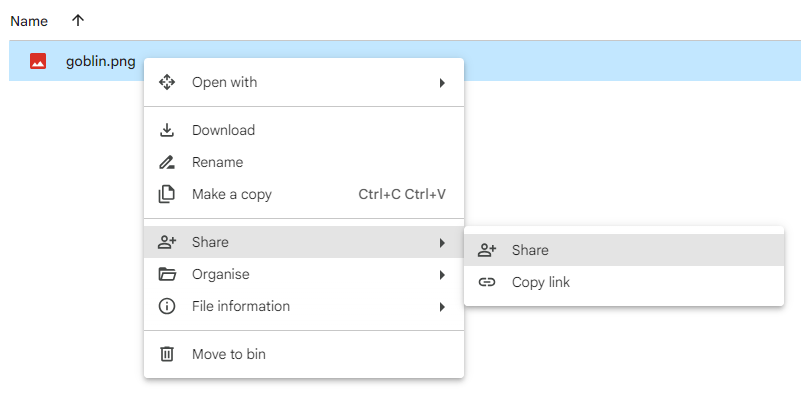801x413 pixels.
Task: Click the four-arrow Open with icon
Action: pos(167,82)
